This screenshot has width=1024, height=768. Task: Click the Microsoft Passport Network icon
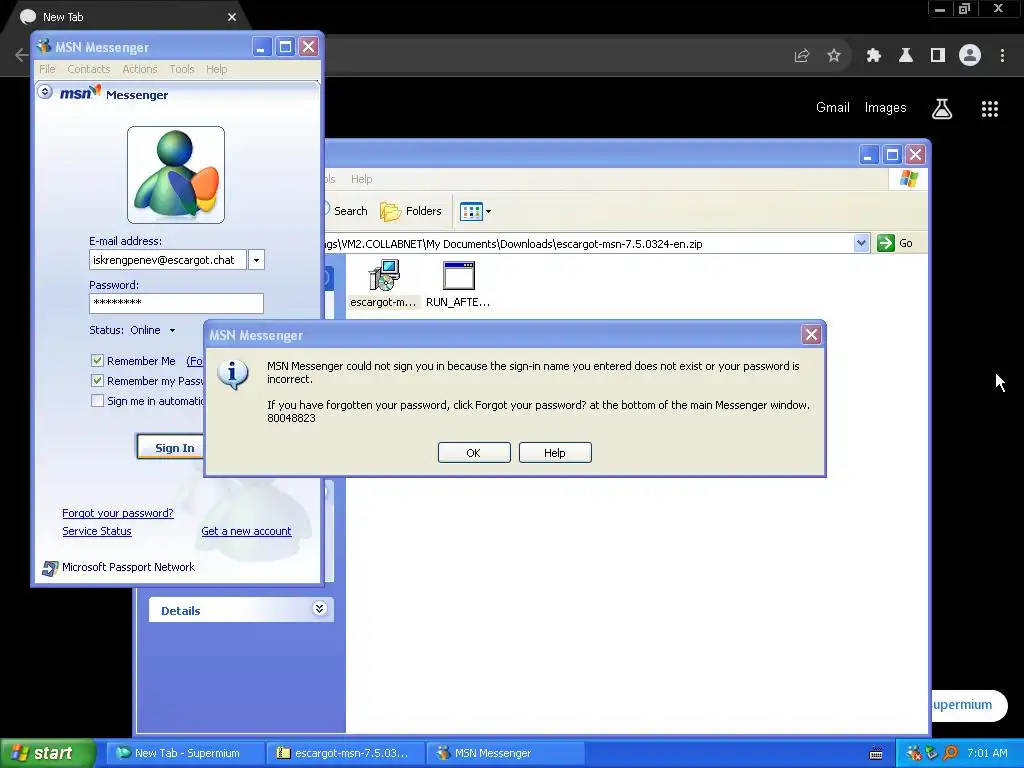point(50,568)
